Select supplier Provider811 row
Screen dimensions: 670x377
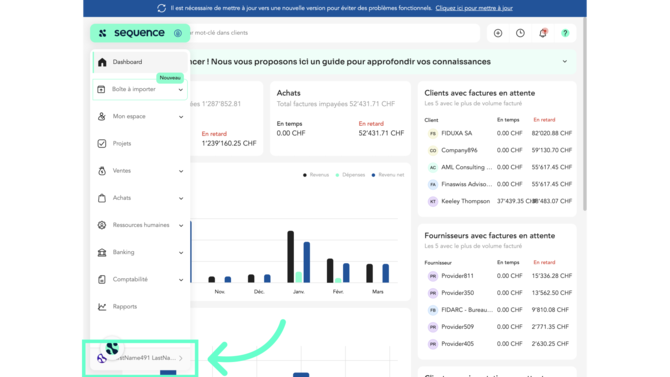pos(498,276)
